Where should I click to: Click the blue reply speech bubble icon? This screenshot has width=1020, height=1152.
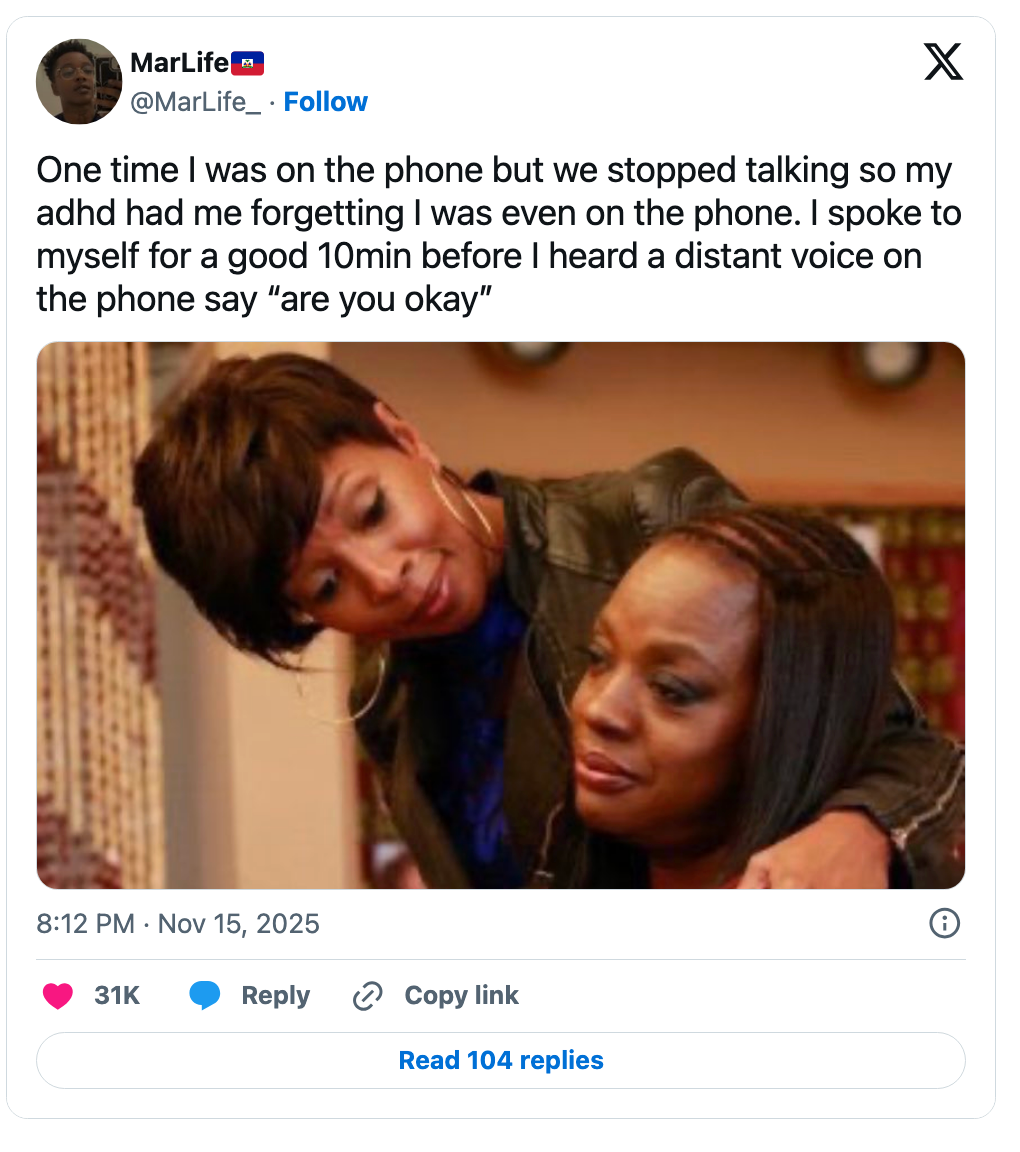[x=205, y=996]
